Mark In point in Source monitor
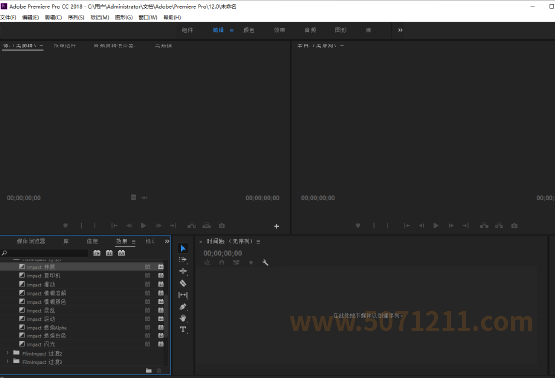The width and height of the screenshot is (555, 378). 81,225
